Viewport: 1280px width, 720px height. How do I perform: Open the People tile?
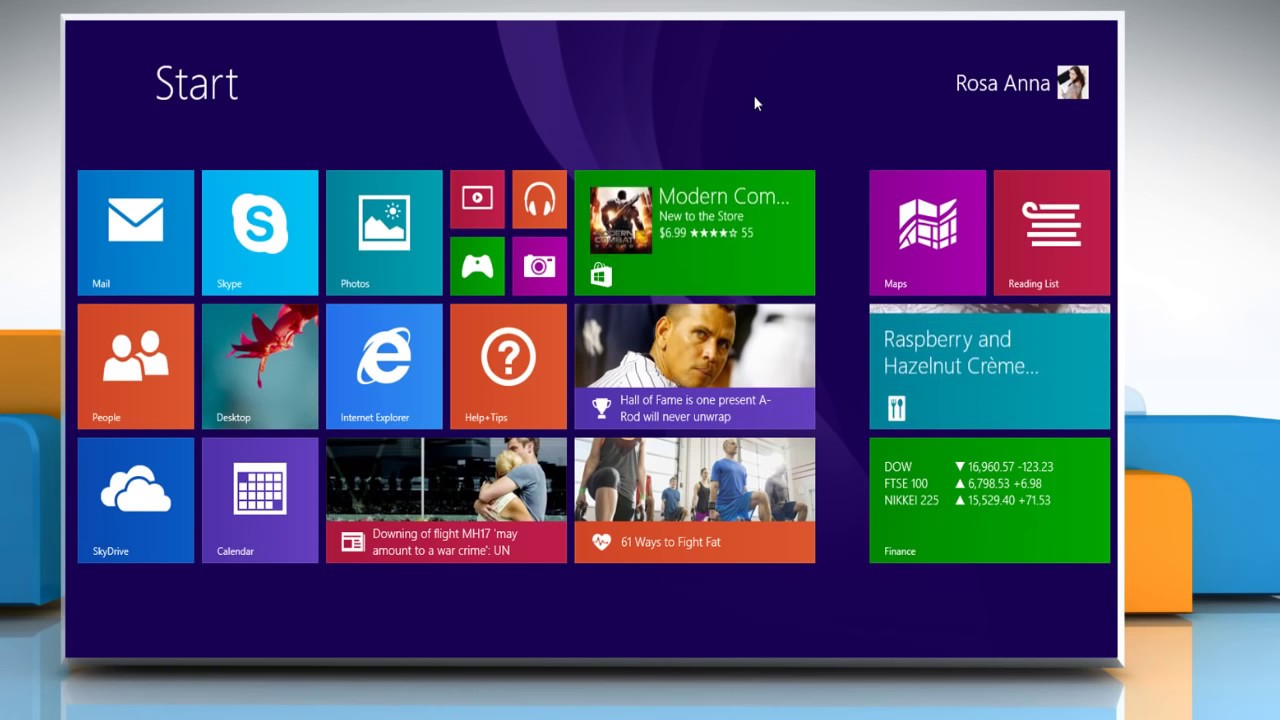coord(136,367)
